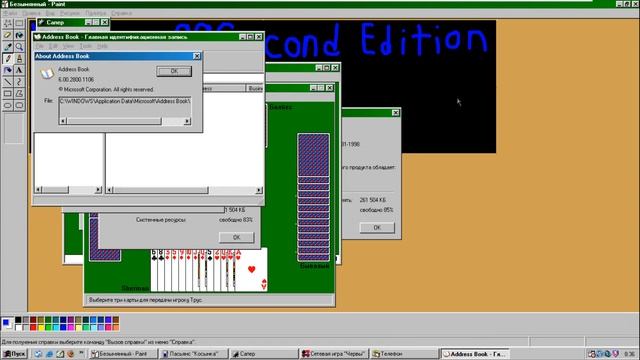This screenshot has width=640, height=360.
Task: Click the taskbar clock
Action: click(629, 354)
